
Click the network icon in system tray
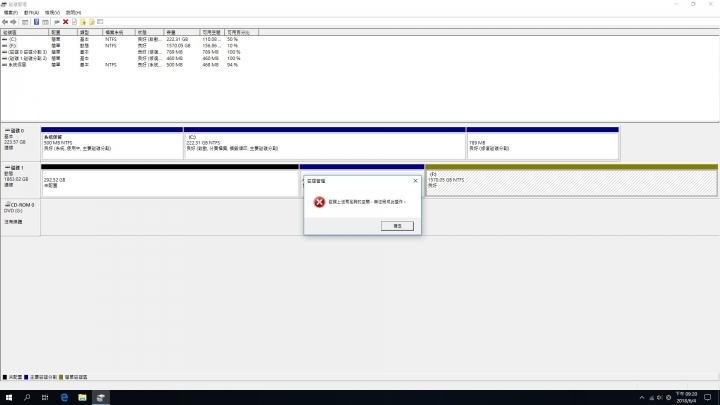651,398
